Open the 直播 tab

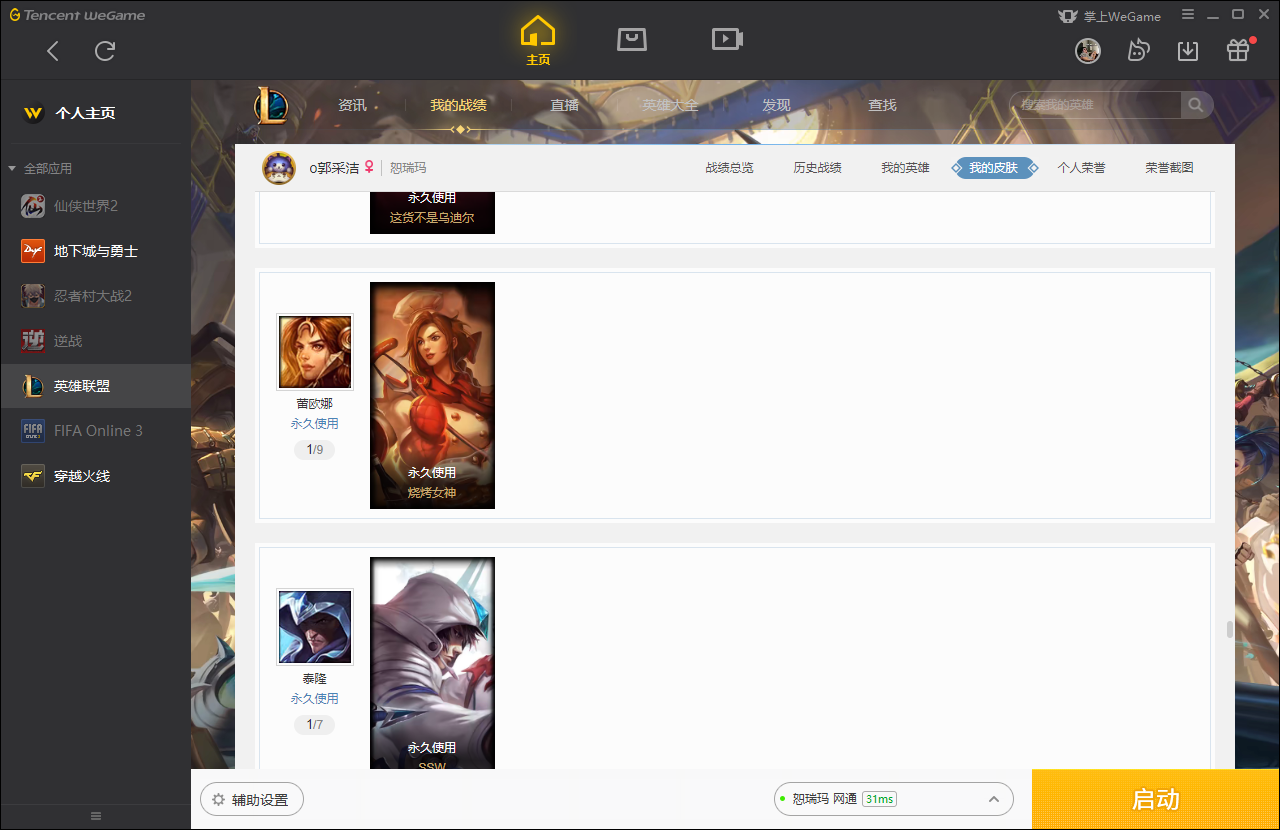[565, 105]
